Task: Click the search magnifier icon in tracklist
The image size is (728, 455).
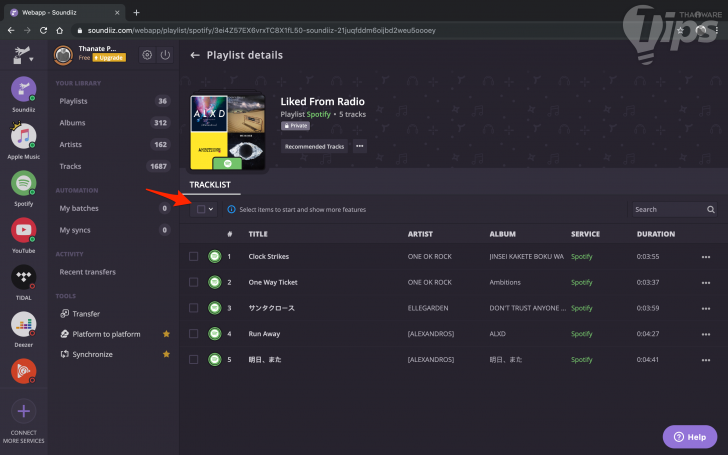Action: (x=710, y=209)
